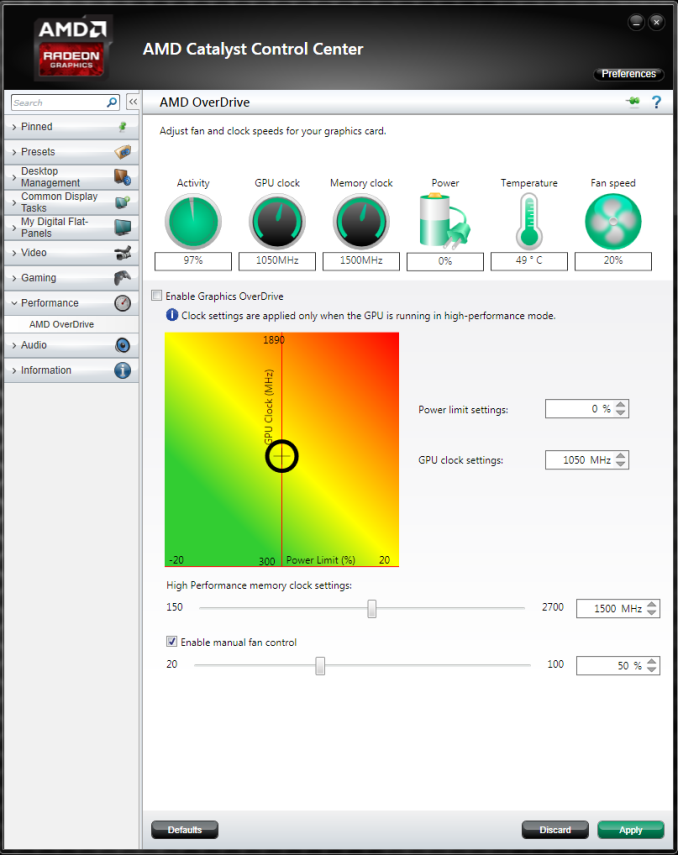Click the Discard button
The image size is (678, 855).
[x=555, y=829]
